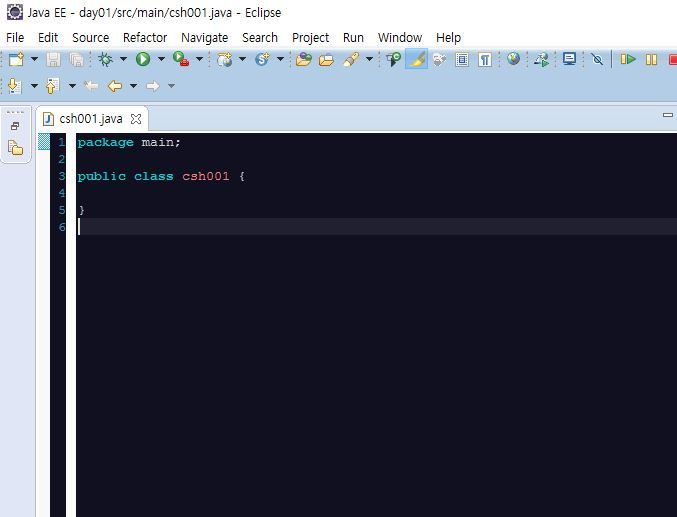The width and height of the screenshot is (677, 517).
Task: Click line number 6 in the gutter
Action: click(x=62, y=227)
